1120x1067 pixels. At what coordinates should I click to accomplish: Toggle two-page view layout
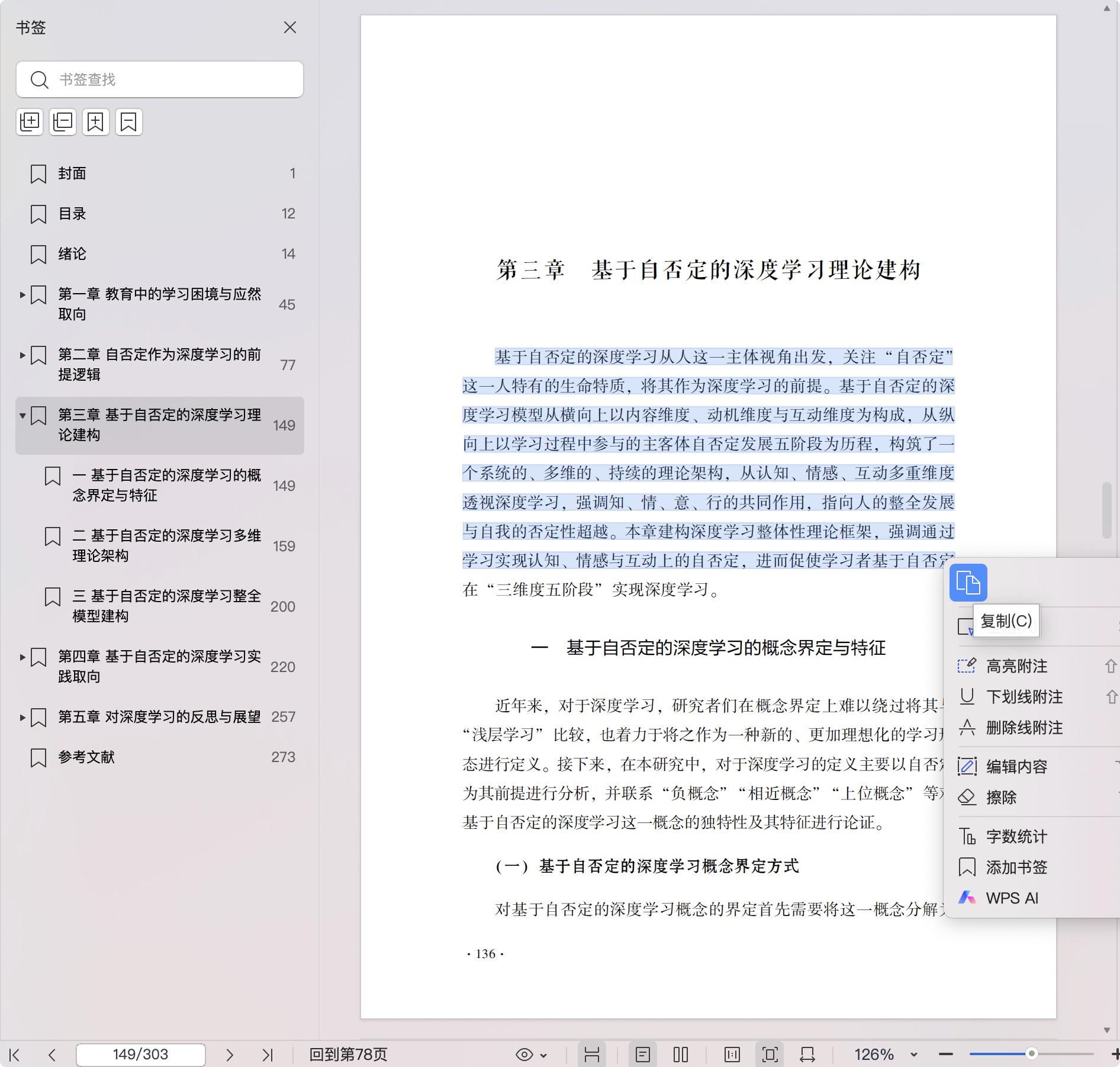coord(681,1055)
